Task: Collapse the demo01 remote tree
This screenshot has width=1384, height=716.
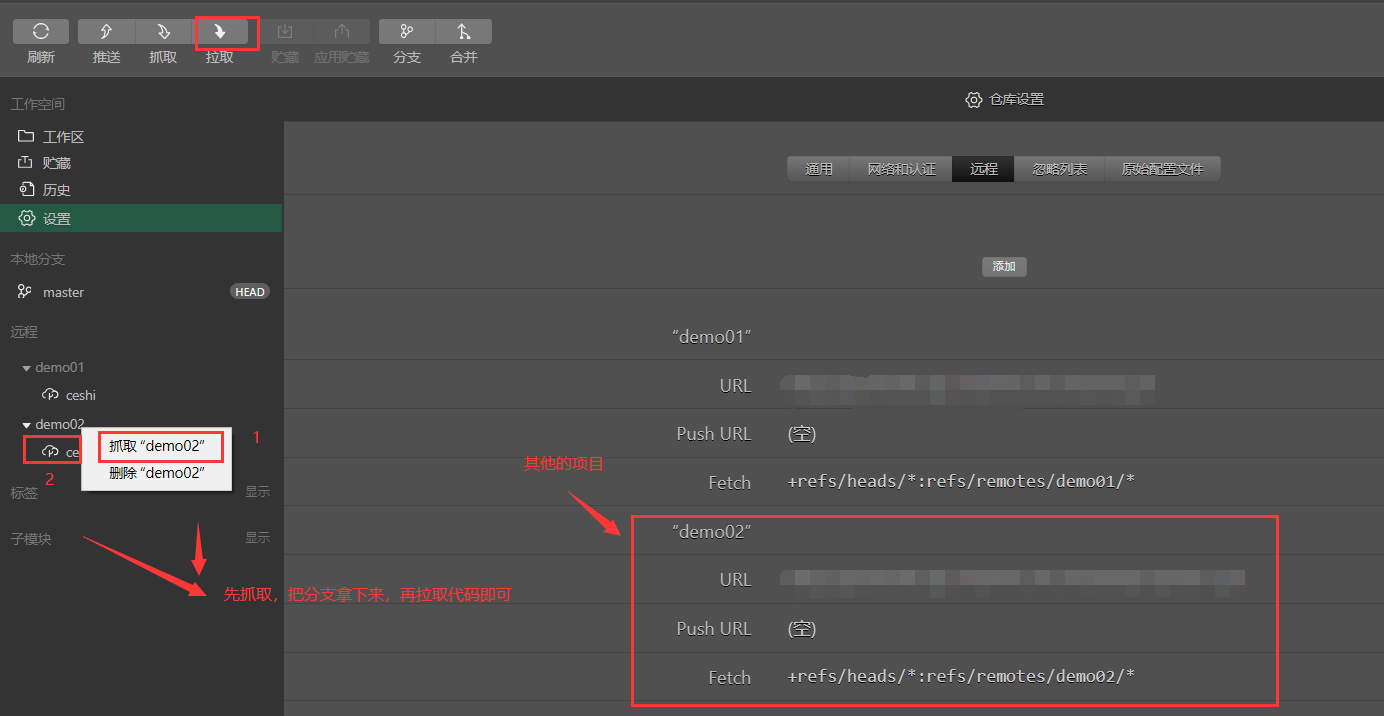Action: [27, 368]
